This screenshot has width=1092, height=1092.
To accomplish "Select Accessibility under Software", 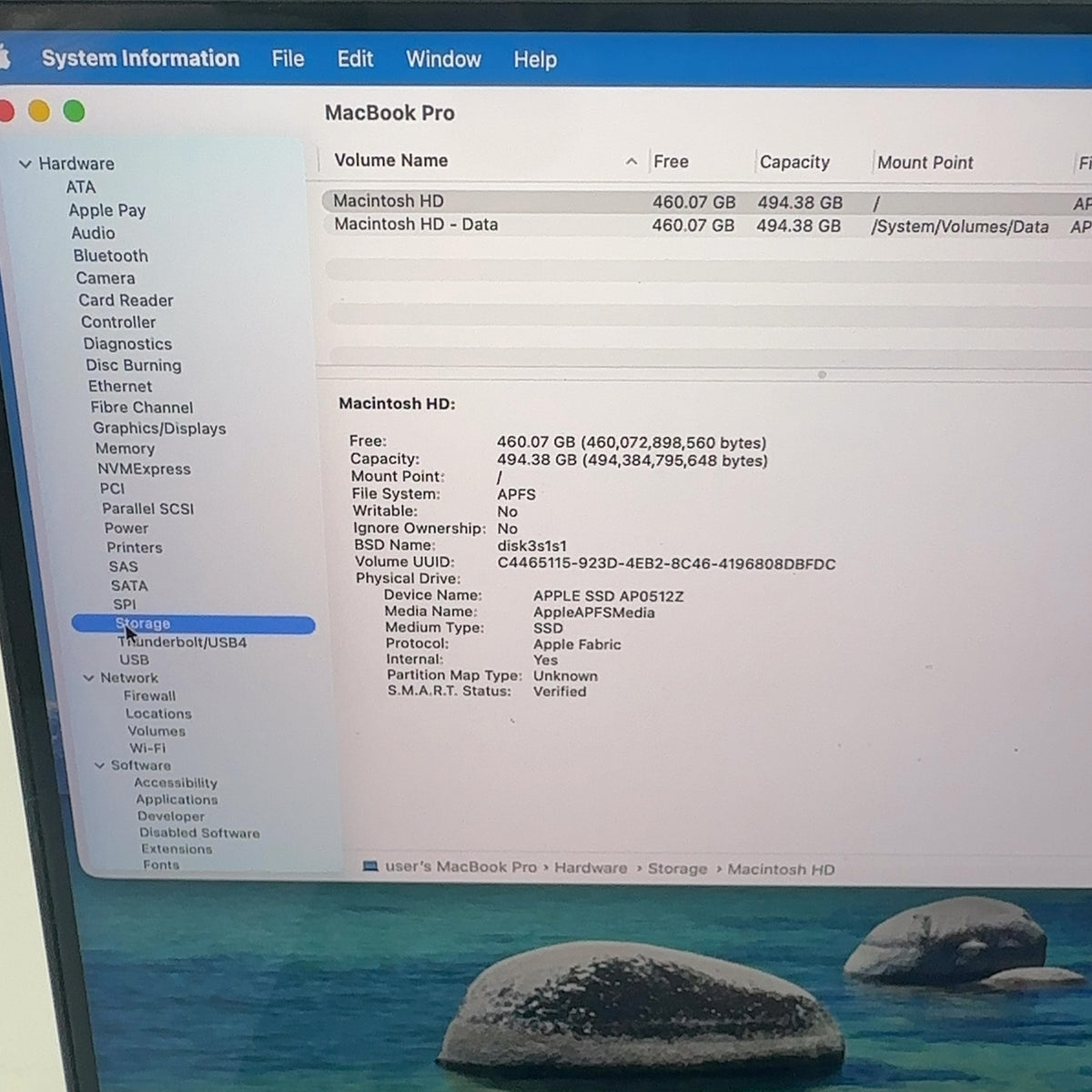I will point(175,783).
